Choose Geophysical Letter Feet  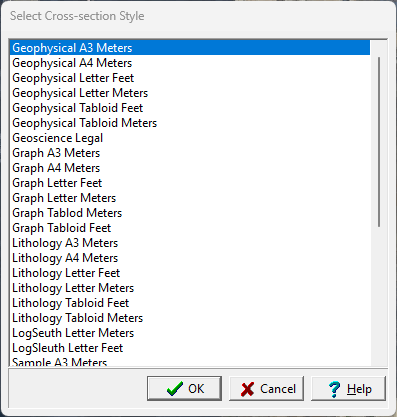pyautogui.click(x=190, y=78)
